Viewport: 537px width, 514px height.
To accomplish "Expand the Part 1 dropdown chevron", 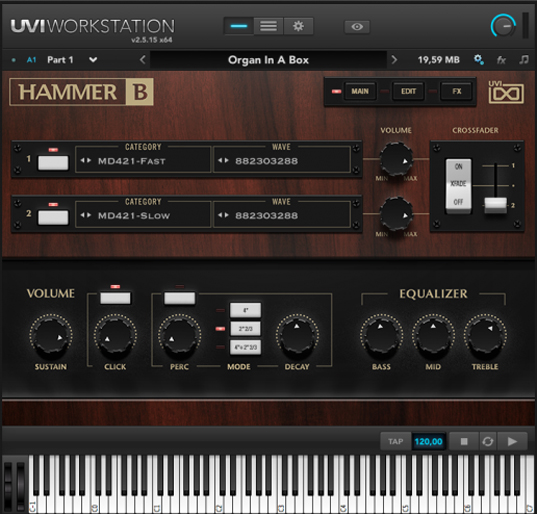I will [x=93, y=60].
